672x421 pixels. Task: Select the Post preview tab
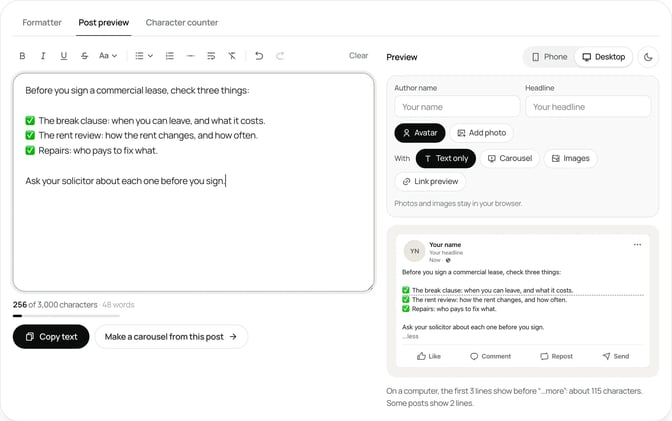point(104,22)
